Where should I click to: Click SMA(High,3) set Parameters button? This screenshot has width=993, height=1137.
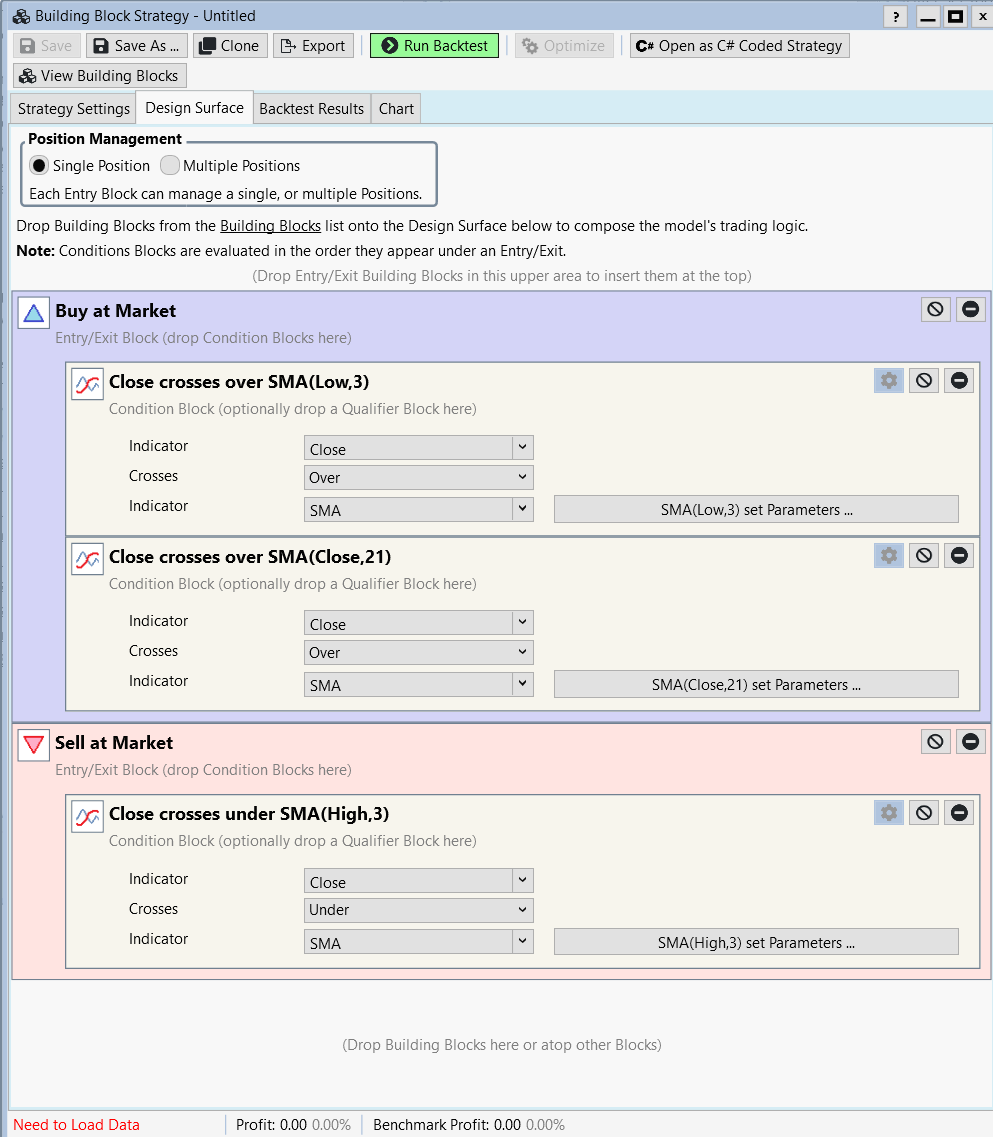pyautogui.click(x=756, y=942)
